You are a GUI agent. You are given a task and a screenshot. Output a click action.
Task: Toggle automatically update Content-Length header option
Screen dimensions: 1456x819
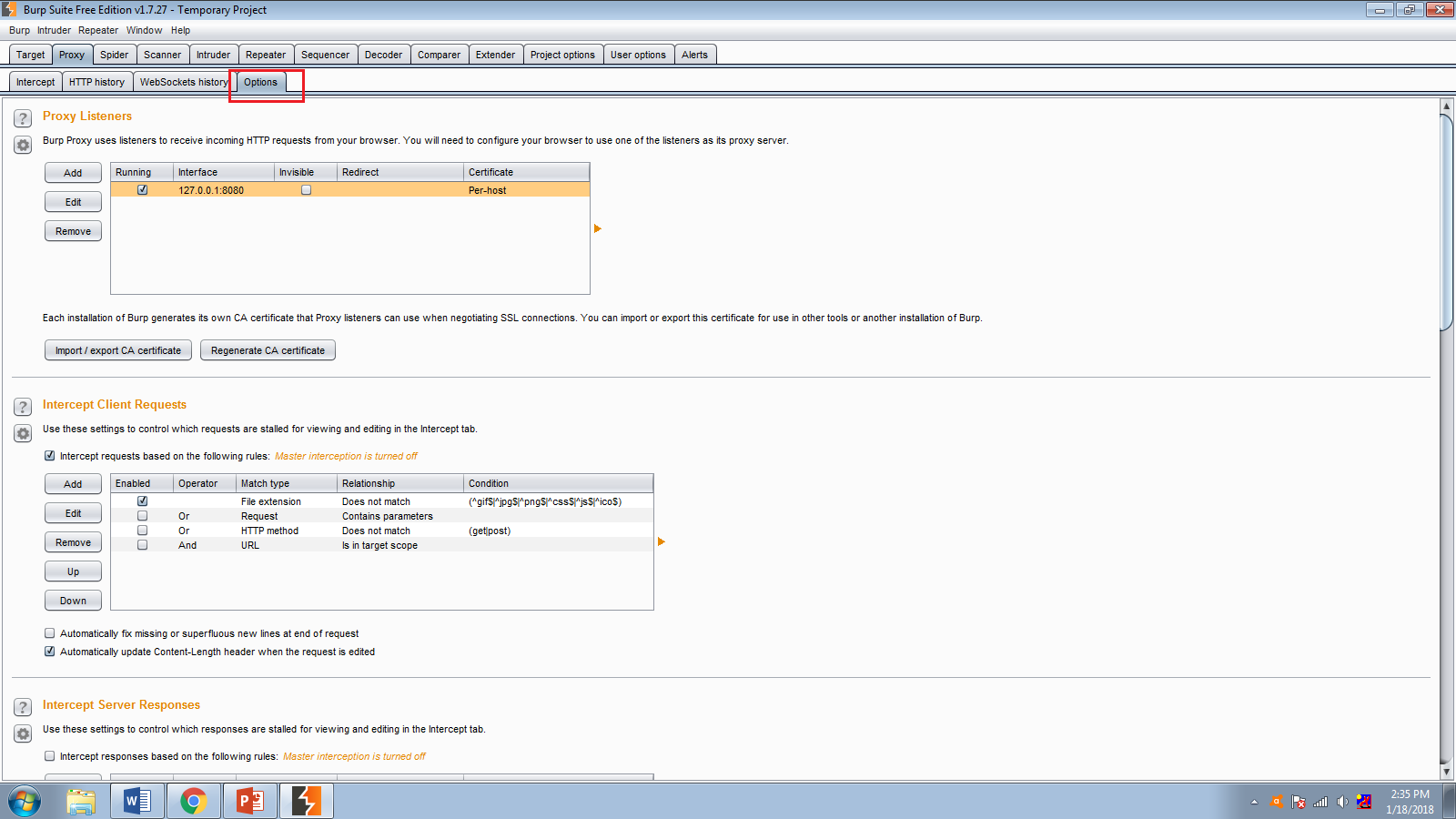[50, 652]
